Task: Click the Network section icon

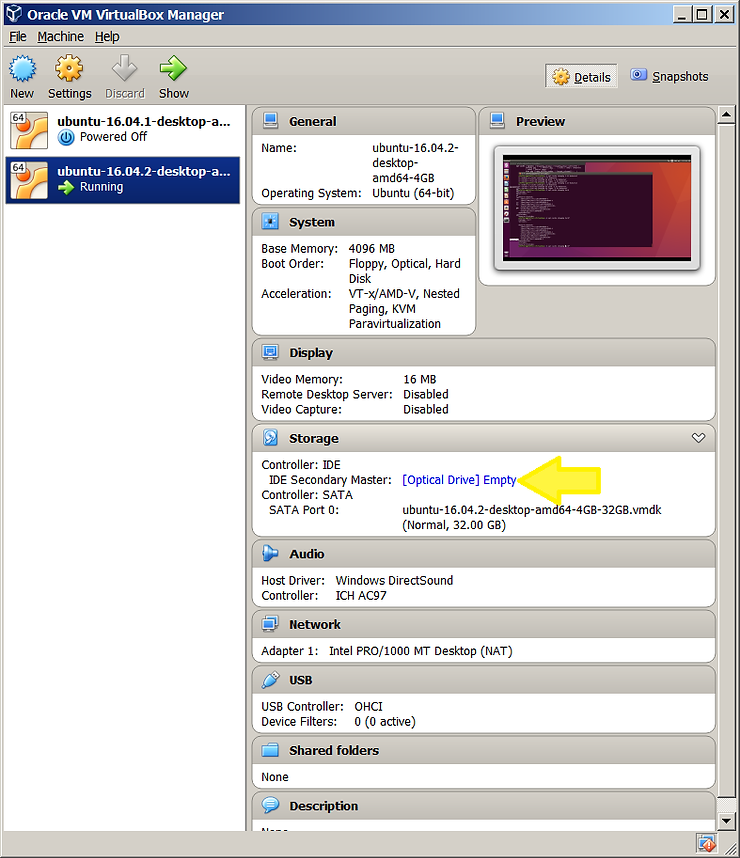Action: click(270, 624)
